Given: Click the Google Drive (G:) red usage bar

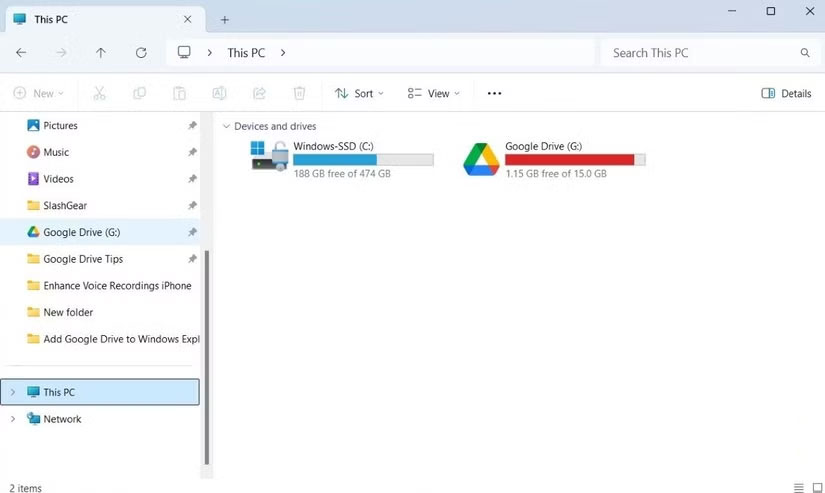Looking at the screenshot, I should point(575,159).
